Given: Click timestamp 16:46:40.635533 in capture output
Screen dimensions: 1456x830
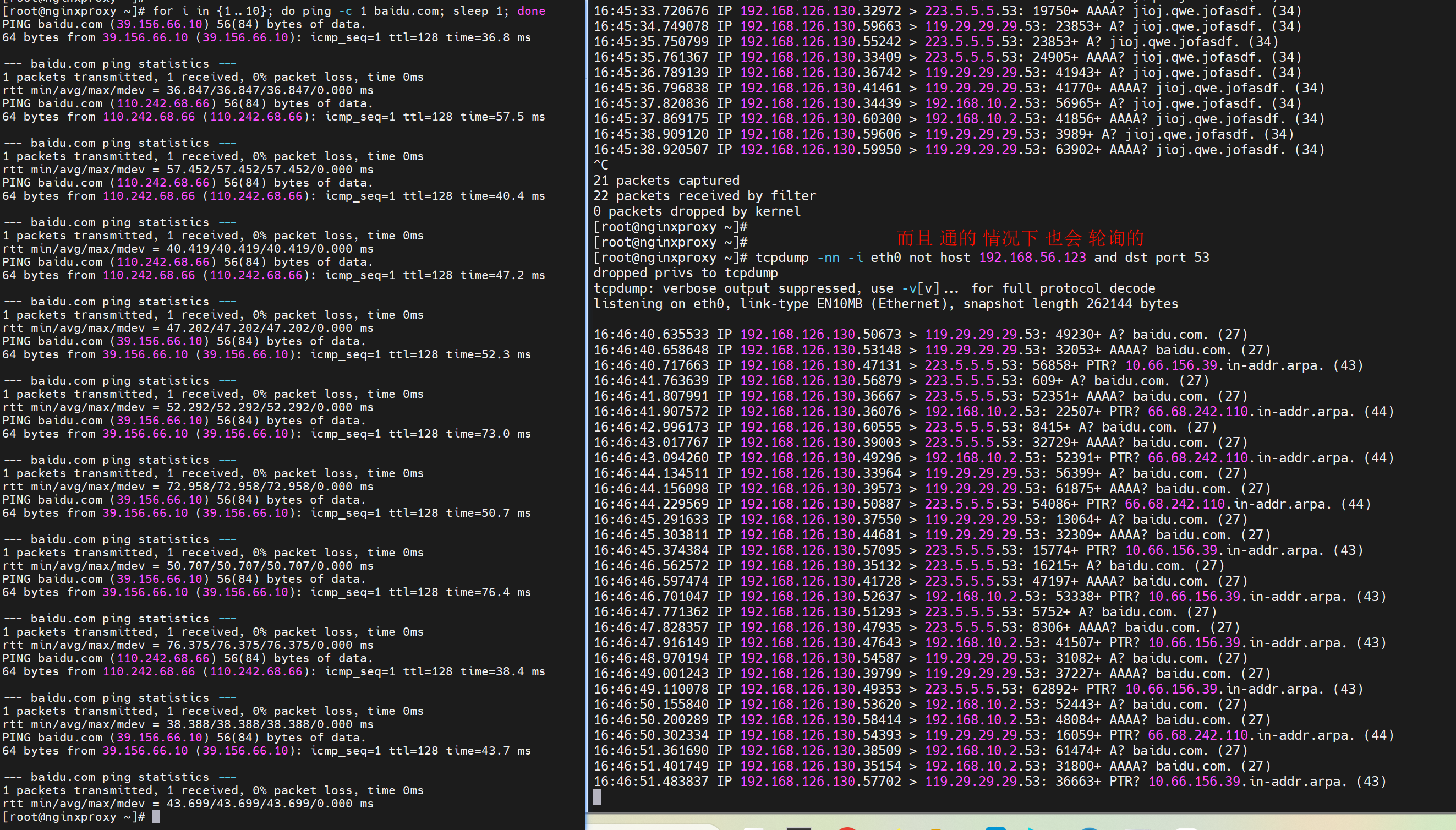Looking at the screenshot, I should click(x=650, y=335).
